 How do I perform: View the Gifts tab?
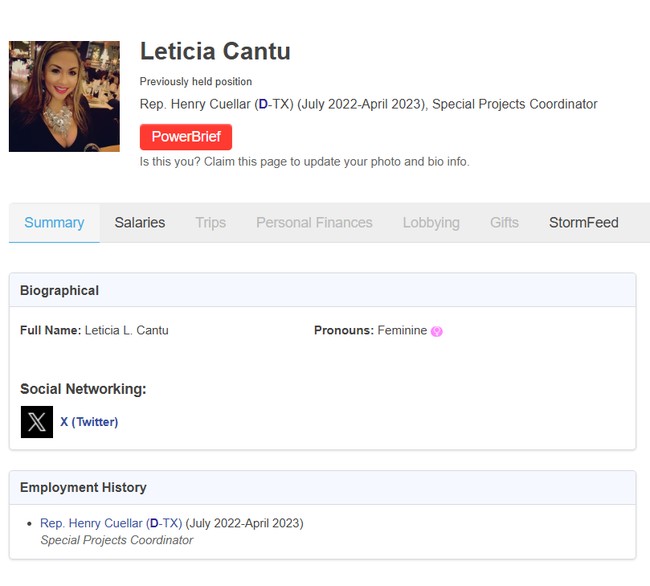[x=504, y=223]
